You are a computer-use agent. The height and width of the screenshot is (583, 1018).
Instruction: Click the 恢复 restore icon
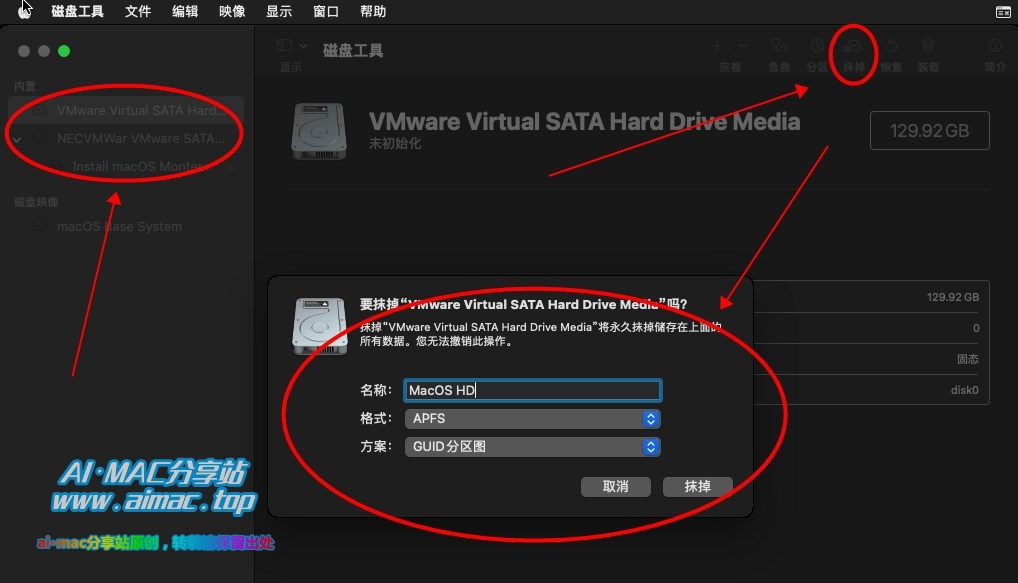[x=891, y=45]
